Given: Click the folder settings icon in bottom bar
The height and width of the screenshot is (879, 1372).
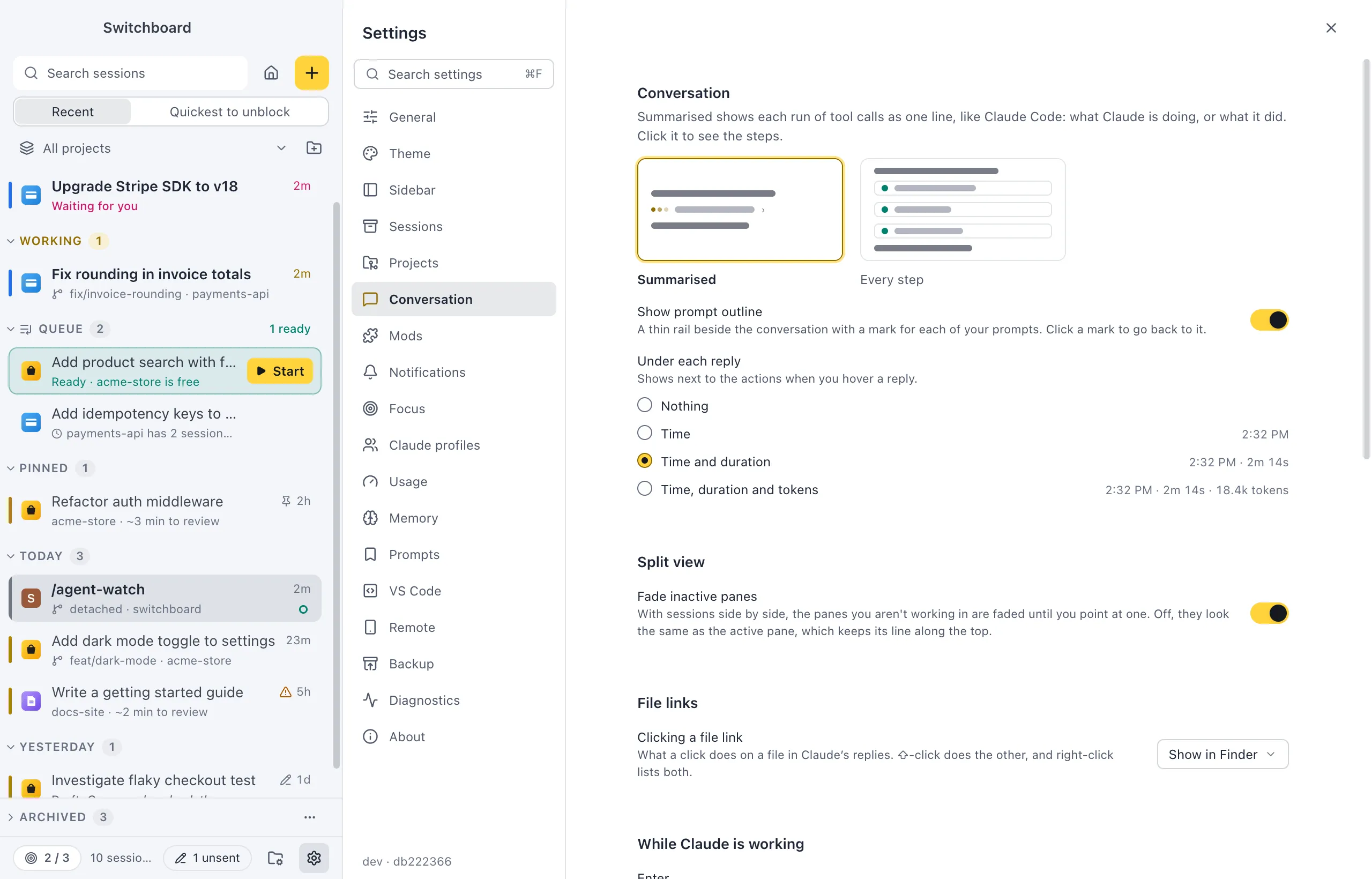Looking at the screenshot, I should (275, 858).
